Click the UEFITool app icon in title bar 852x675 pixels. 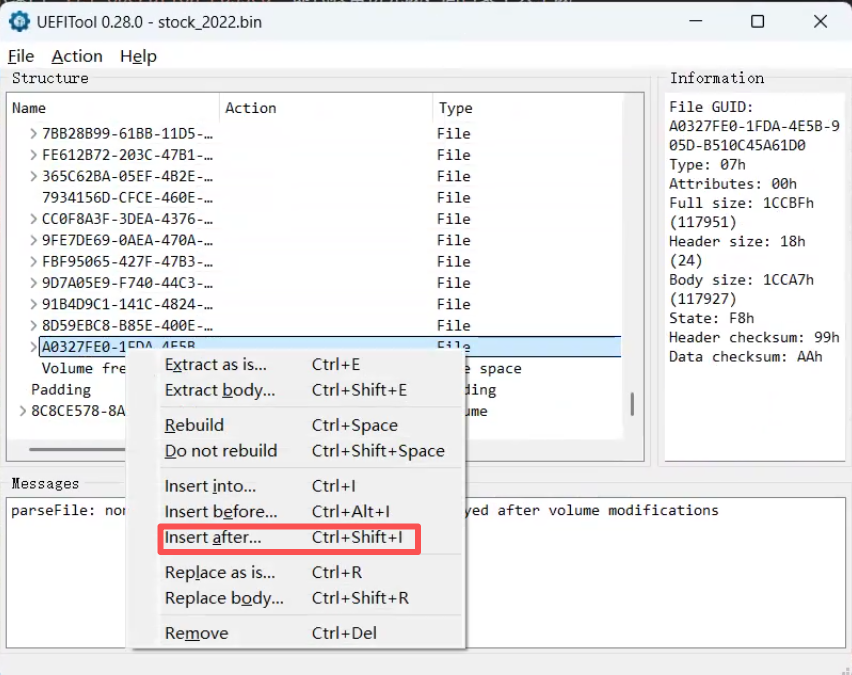pos(20,22)
